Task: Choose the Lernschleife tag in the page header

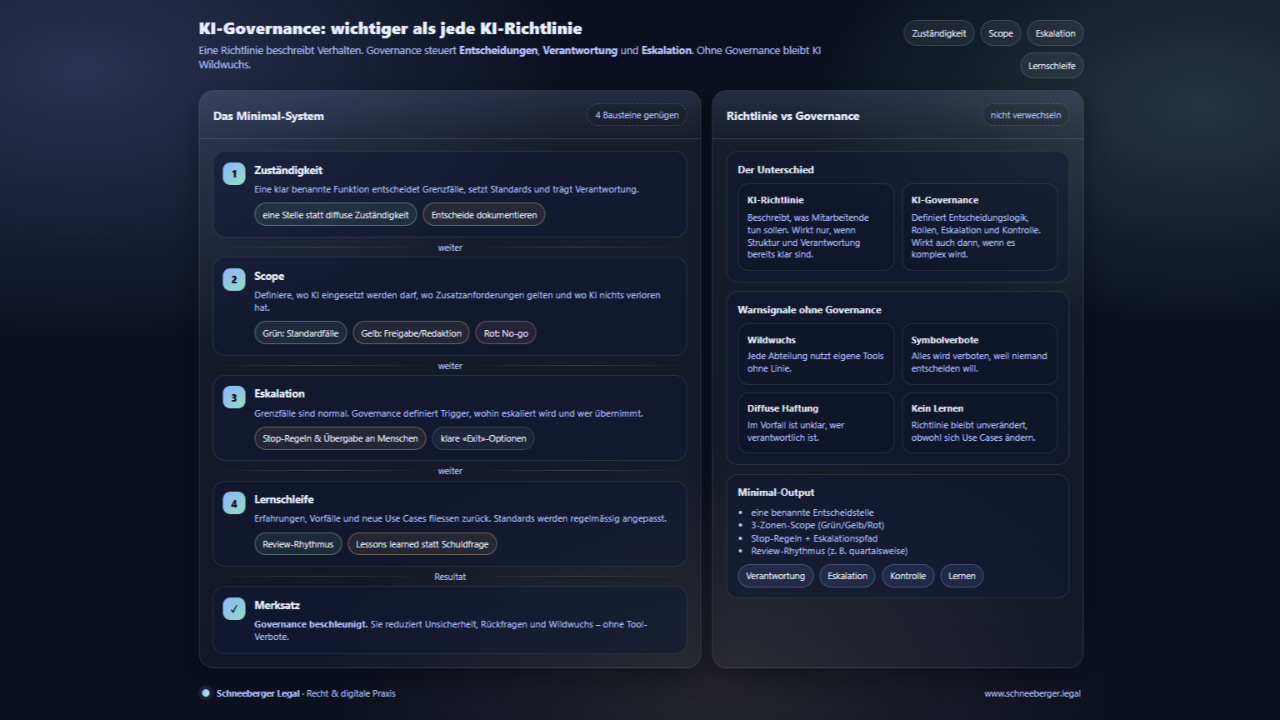Action: click(1052, 66)
